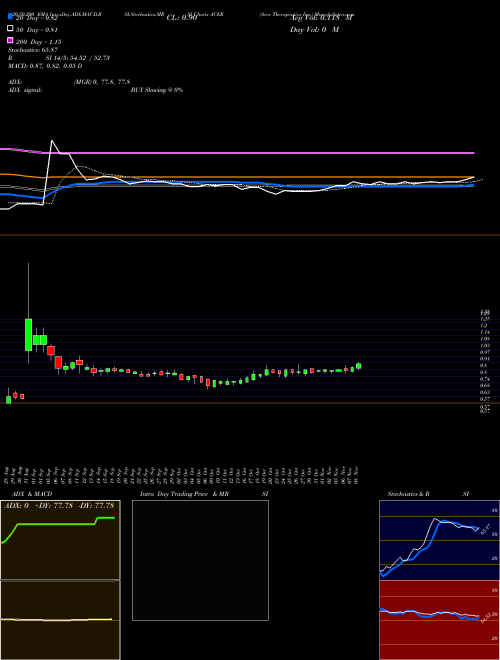Click the 'Intra Day Trading Price & MR' panel title
The width and height of the screenshot is (500, 660).
point(184,494)
